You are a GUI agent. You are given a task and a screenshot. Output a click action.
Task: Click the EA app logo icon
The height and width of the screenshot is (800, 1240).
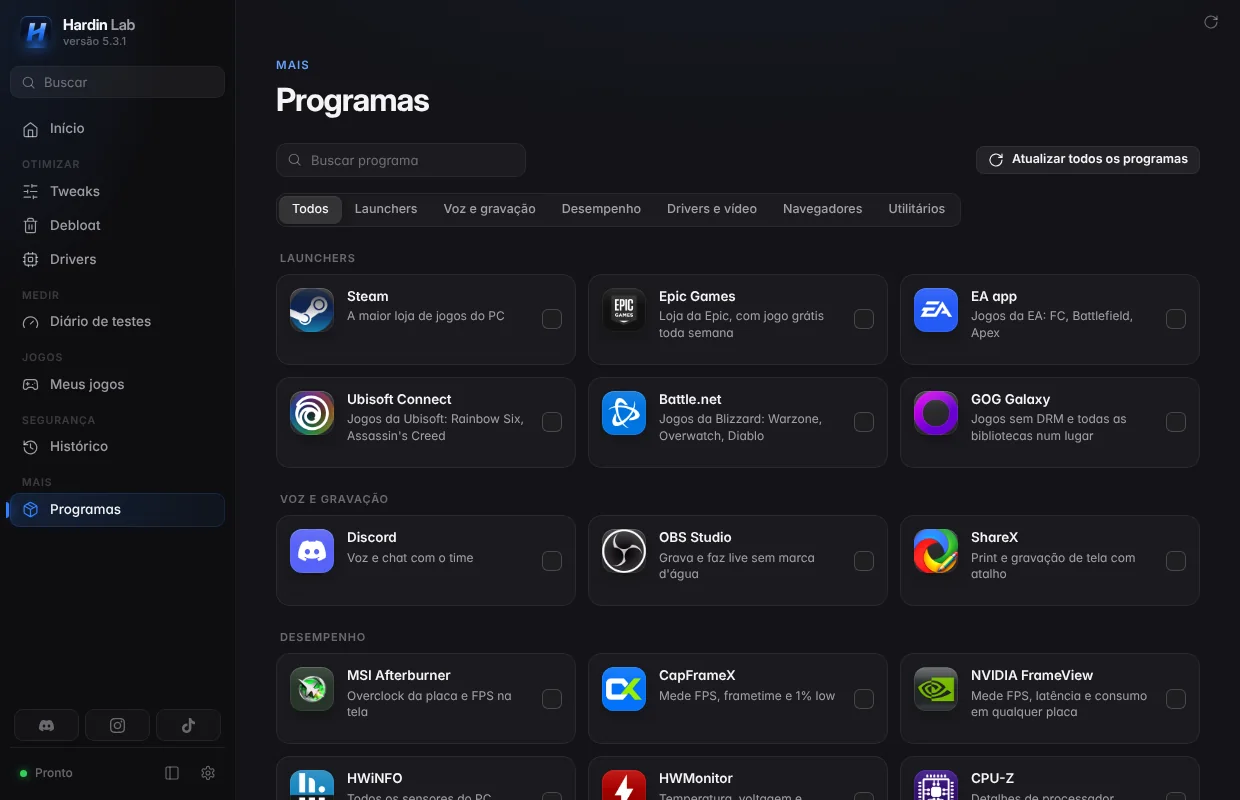coord(936,310)
